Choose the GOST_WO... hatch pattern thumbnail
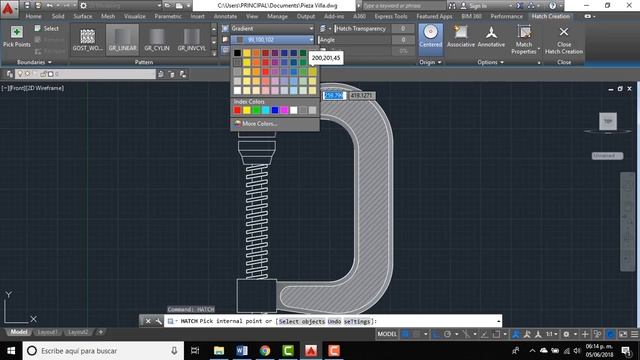Viewport: 640px width, 360px height. point(87,40)
